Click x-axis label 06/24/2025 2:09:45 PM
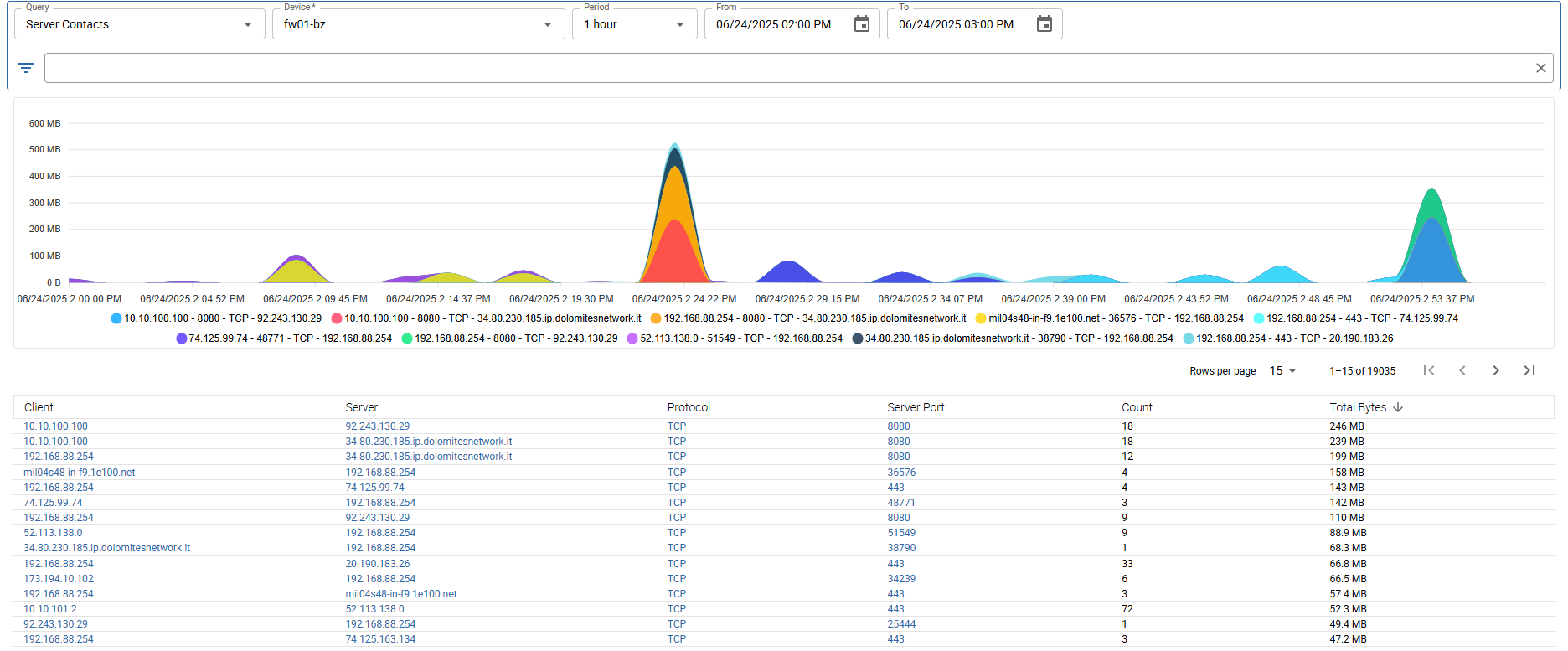1568x651 pixels. point(315,299)
